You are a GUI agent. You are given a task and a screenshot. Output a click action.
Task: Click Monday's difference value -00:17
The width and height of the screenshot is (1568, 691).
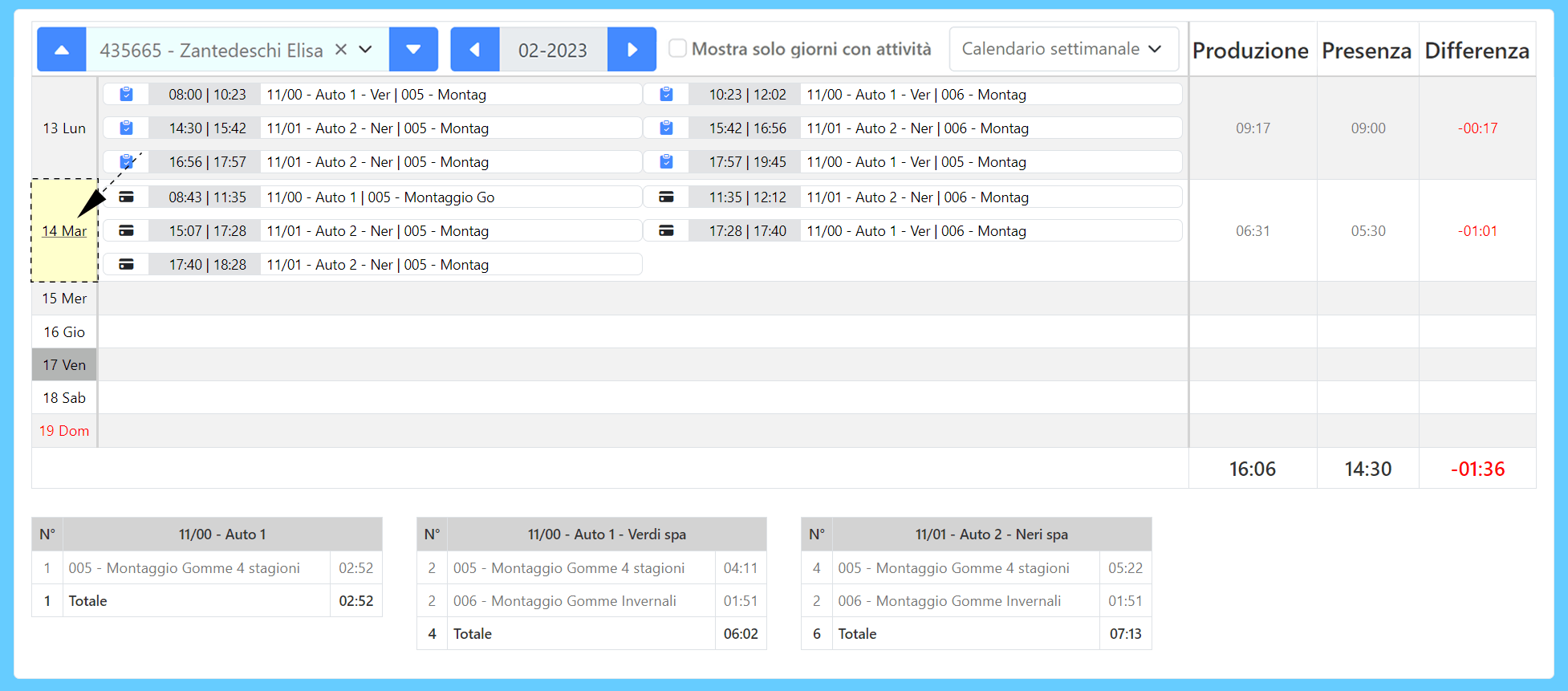coord(1477,128)
